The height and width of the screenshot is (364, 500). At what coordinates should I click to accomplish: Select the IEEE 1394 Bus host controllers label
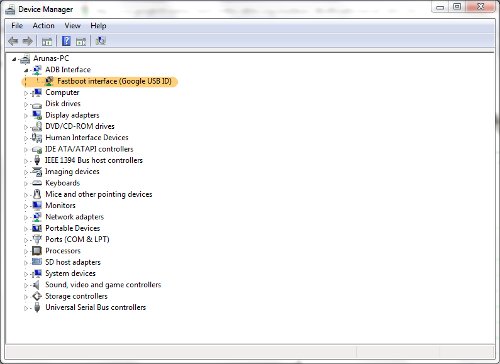(94, 160)
